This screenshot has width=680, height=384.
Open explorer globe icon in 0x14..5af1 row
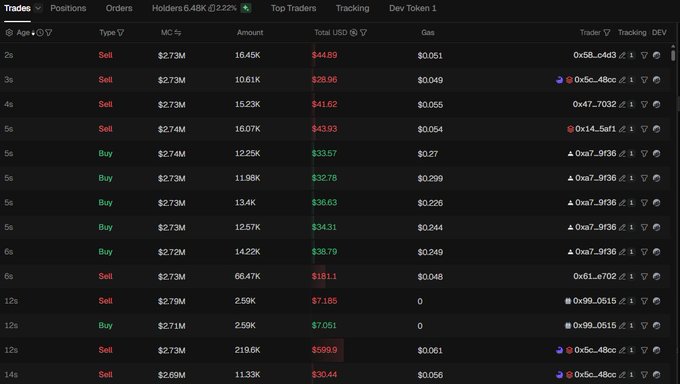pyautogui.click(x=657, y=129)
